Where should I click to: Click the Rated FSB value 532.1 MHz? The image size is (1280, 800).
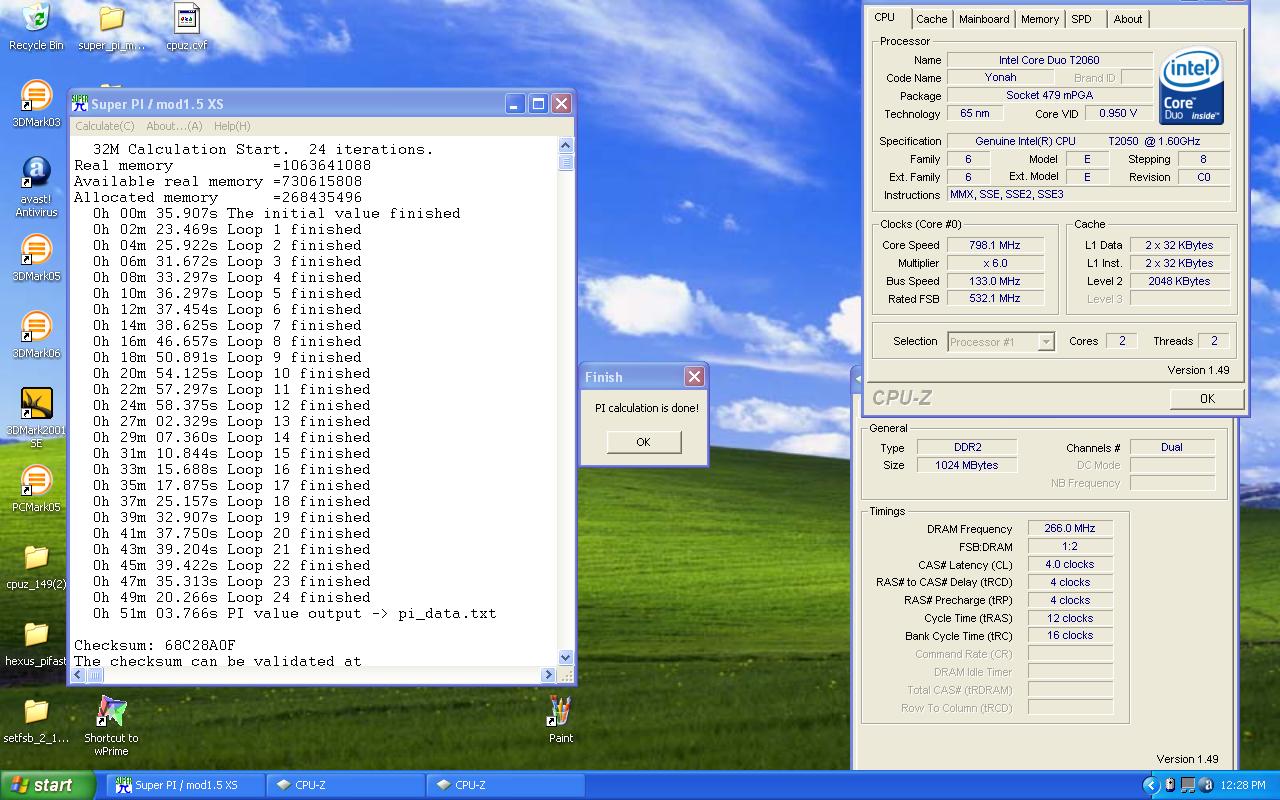click(x=994, y=299)
